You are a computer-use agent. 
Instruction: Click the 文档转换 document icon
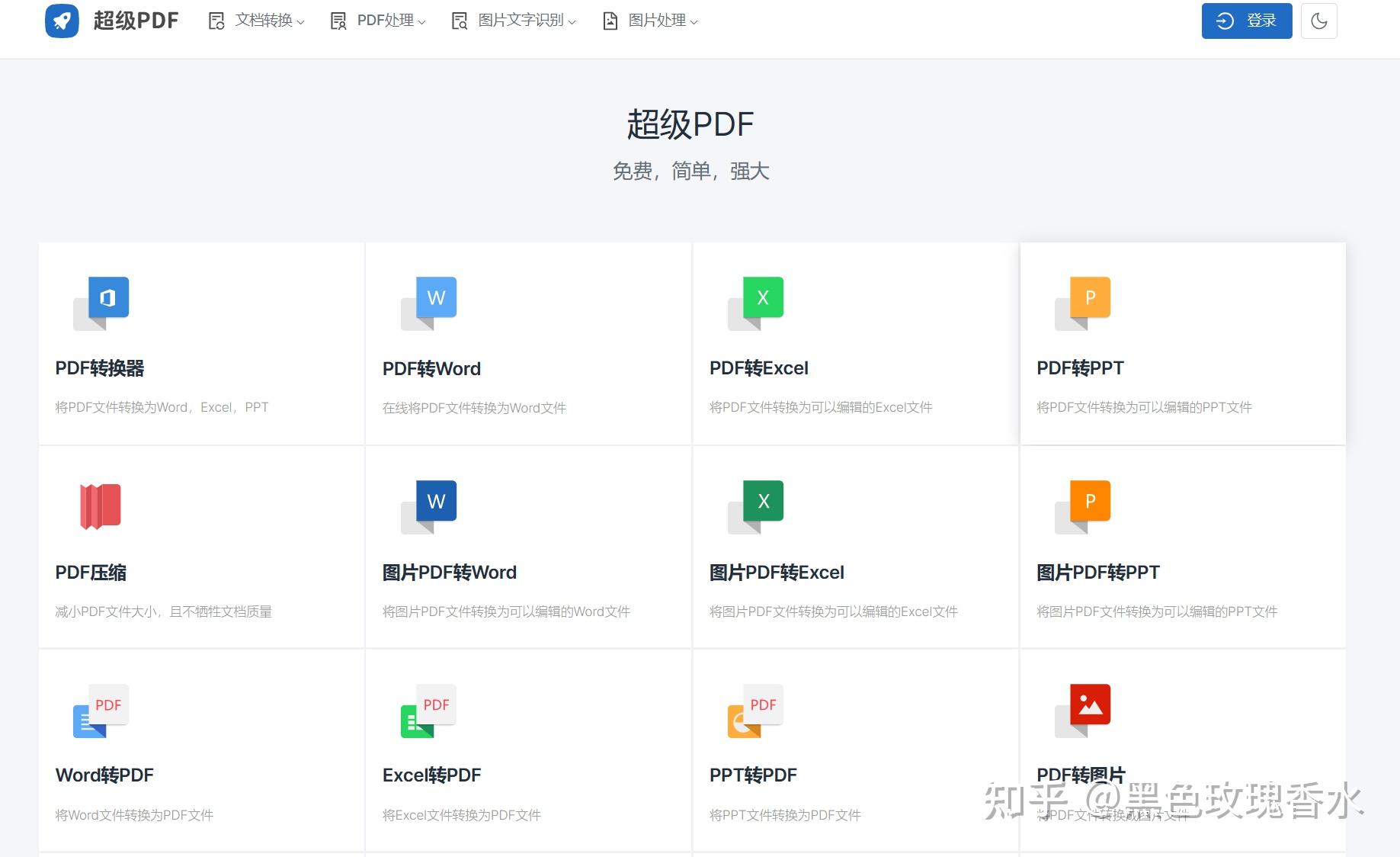216,21
